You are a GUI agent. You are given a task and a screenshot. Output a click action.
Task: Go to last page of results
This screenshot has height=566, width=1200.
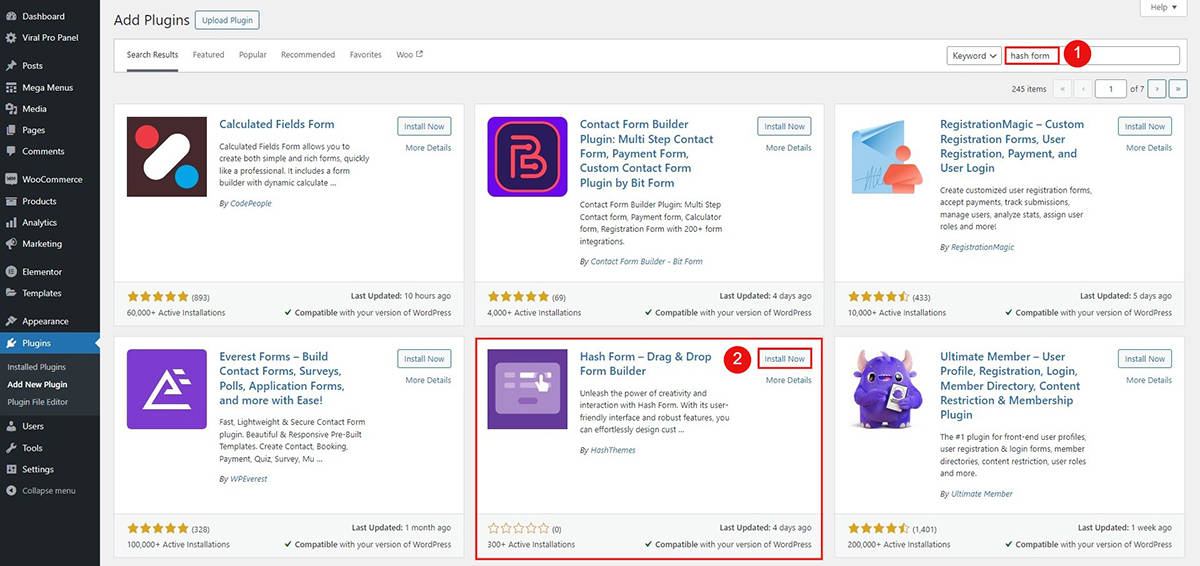click(1177, 89)
